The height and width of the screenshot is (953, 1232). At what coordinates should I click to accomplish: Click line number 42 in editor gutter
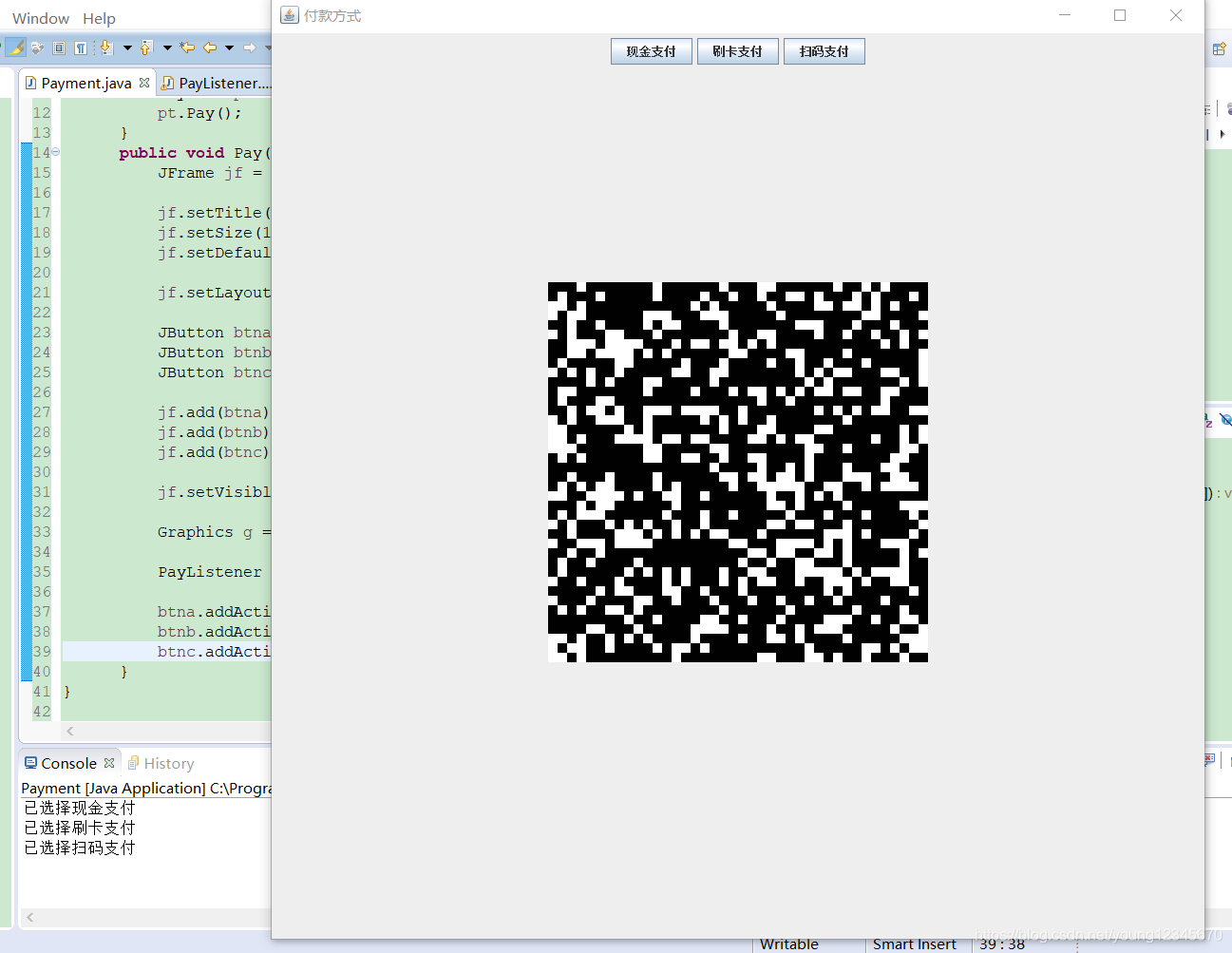42,712
